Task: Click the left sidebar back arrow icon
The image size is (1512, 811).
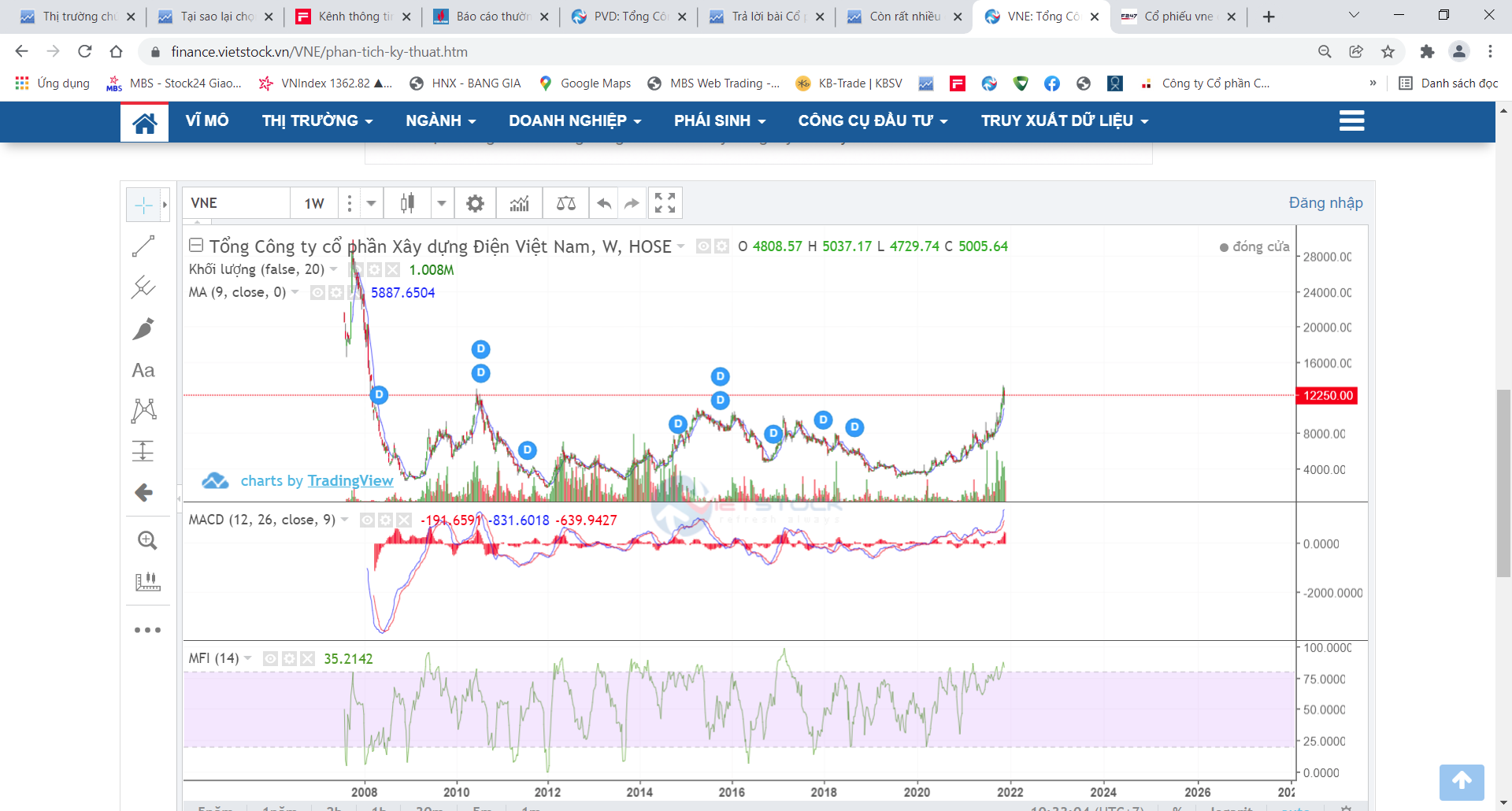Action: [x=143, y=493]
